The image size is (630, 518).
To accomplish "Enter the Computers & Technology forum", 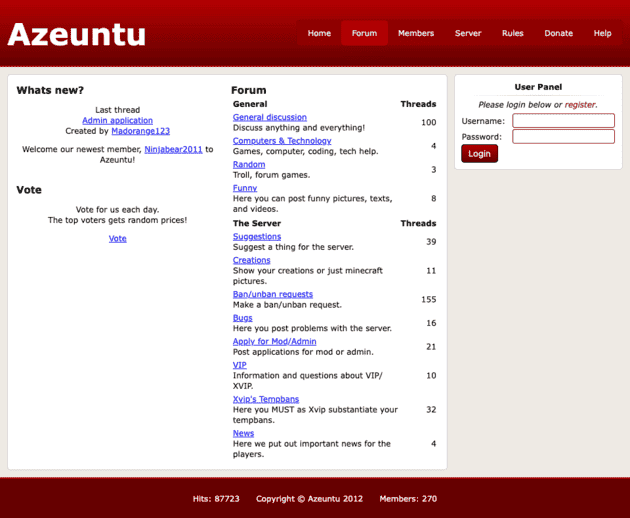I will click(x=282, y=141).
